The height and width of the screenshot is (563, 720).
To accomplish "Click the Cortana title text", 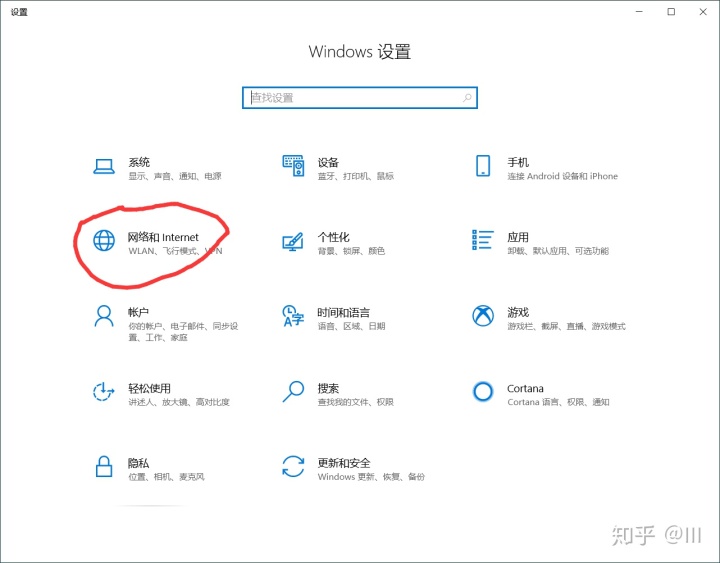I will click(x=525, y=388).
